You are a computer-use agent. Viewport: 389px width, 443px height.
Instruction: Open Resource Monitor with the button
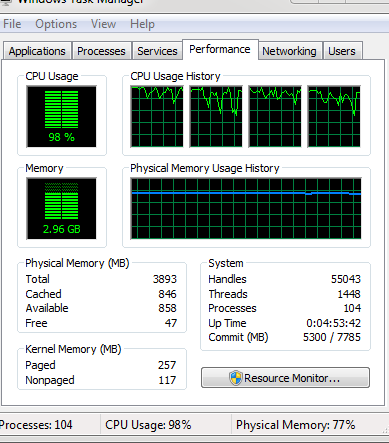pyautogui.click(x=285, y=378)
